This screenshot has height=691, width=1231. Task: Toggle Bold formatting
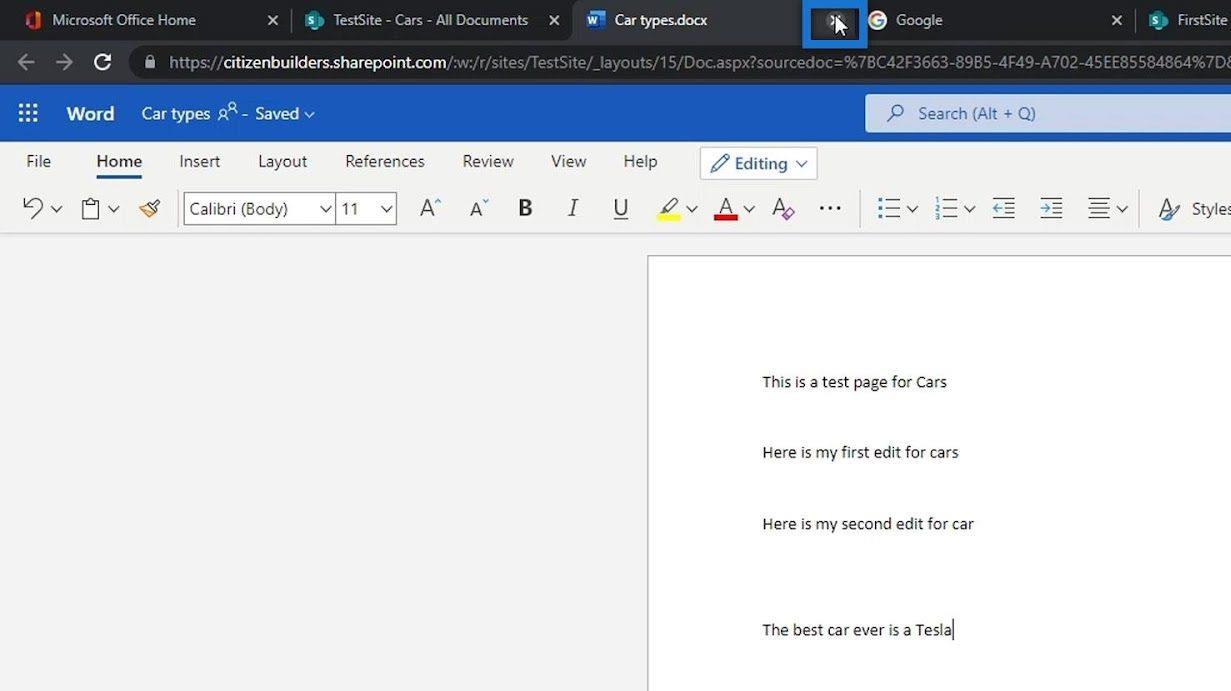tap(525, 208)
